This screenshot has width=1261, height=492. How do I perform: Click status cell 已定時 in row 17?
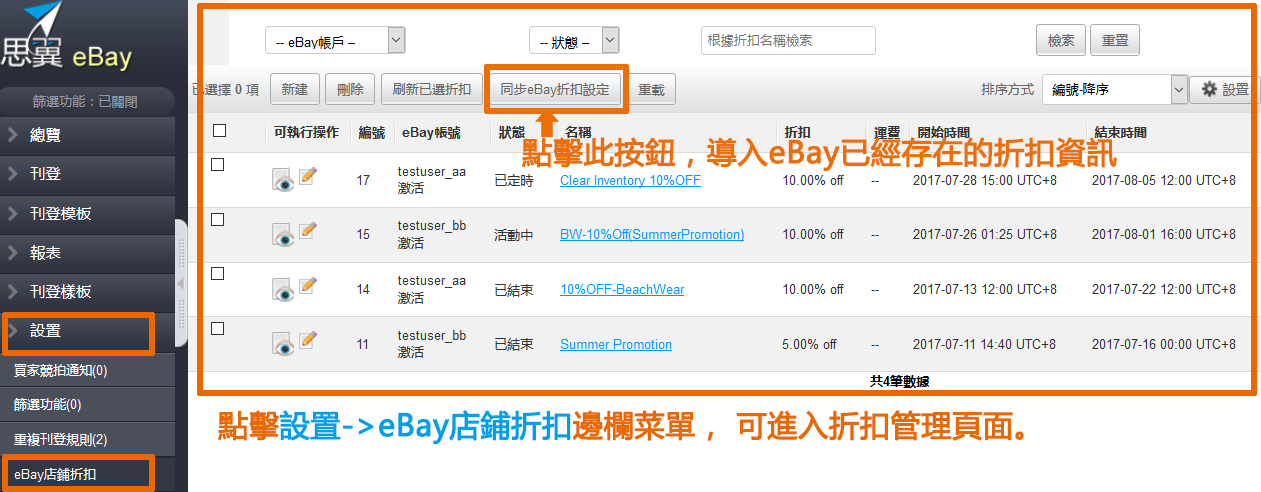[x=514, y=181]
